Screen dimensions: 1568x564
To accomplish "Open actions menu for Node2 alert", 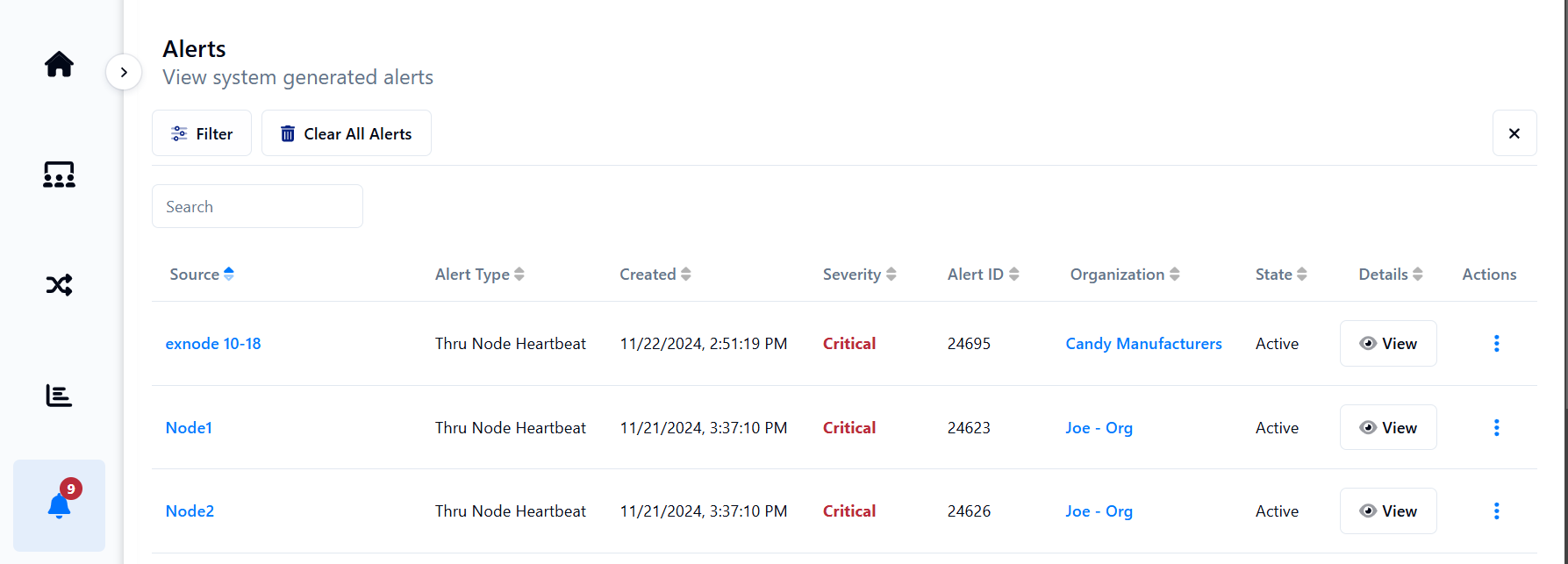I will (1496, 511).
